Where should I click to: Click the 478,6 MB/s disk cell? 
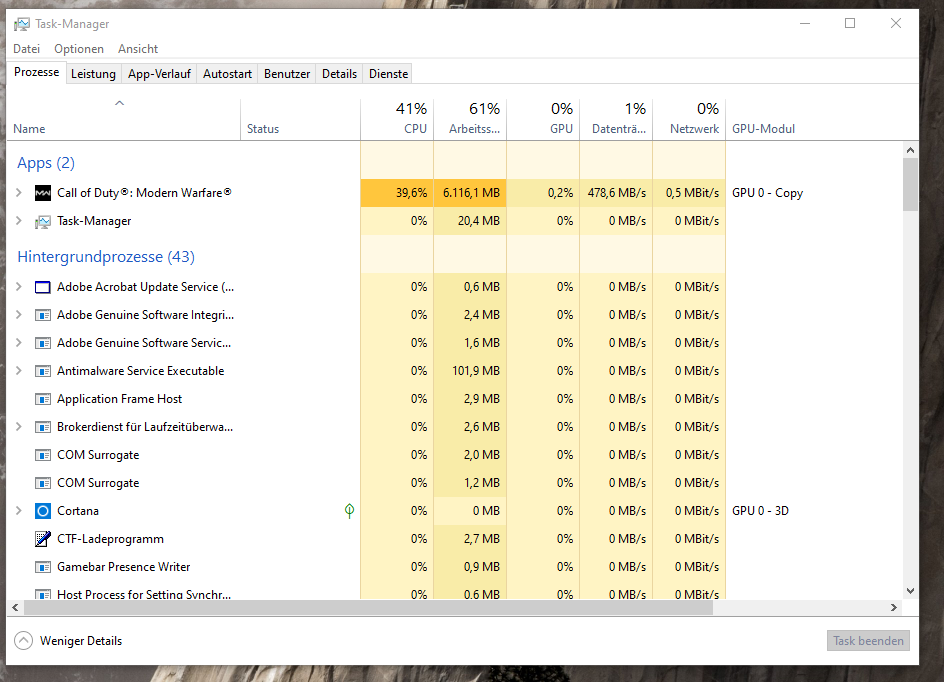pos(616,193)
